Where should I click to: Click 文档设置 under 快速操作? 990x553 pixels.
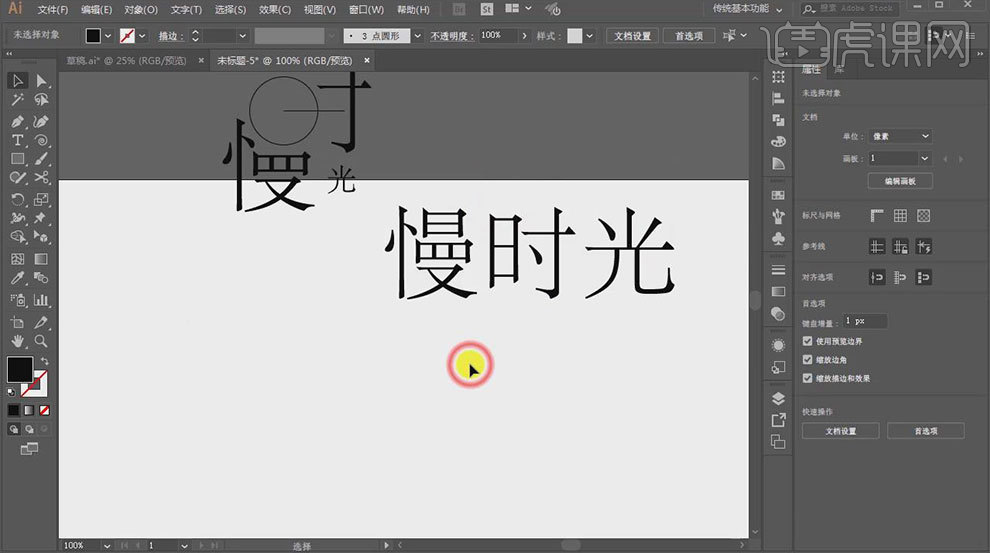click(840, 431)
